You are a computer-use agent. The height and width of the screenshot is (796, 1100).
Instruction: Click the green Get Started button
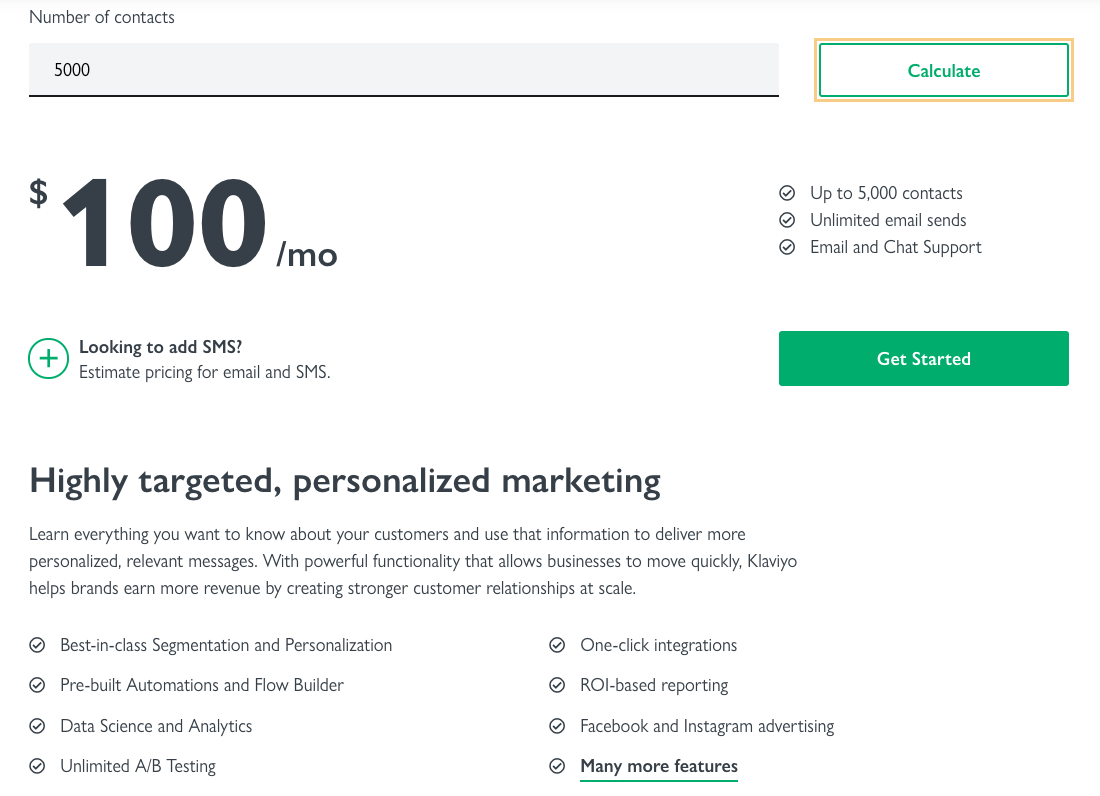click(923, 359)
